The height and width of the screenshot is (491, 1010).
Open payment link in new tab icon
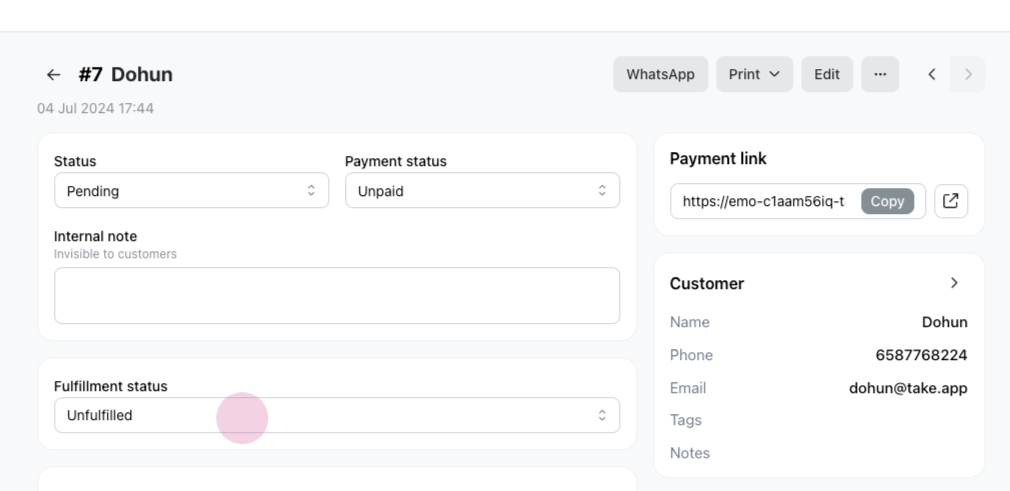pos(951,201)
